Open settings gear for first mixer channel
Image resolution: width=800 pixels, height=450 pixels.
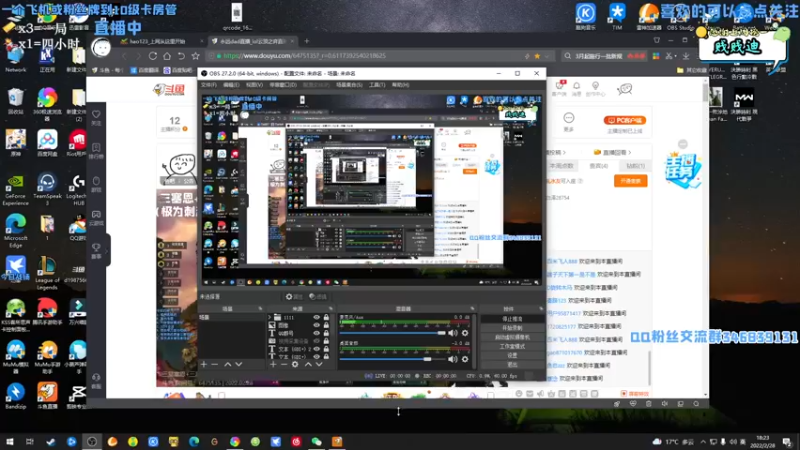[465, 333]
